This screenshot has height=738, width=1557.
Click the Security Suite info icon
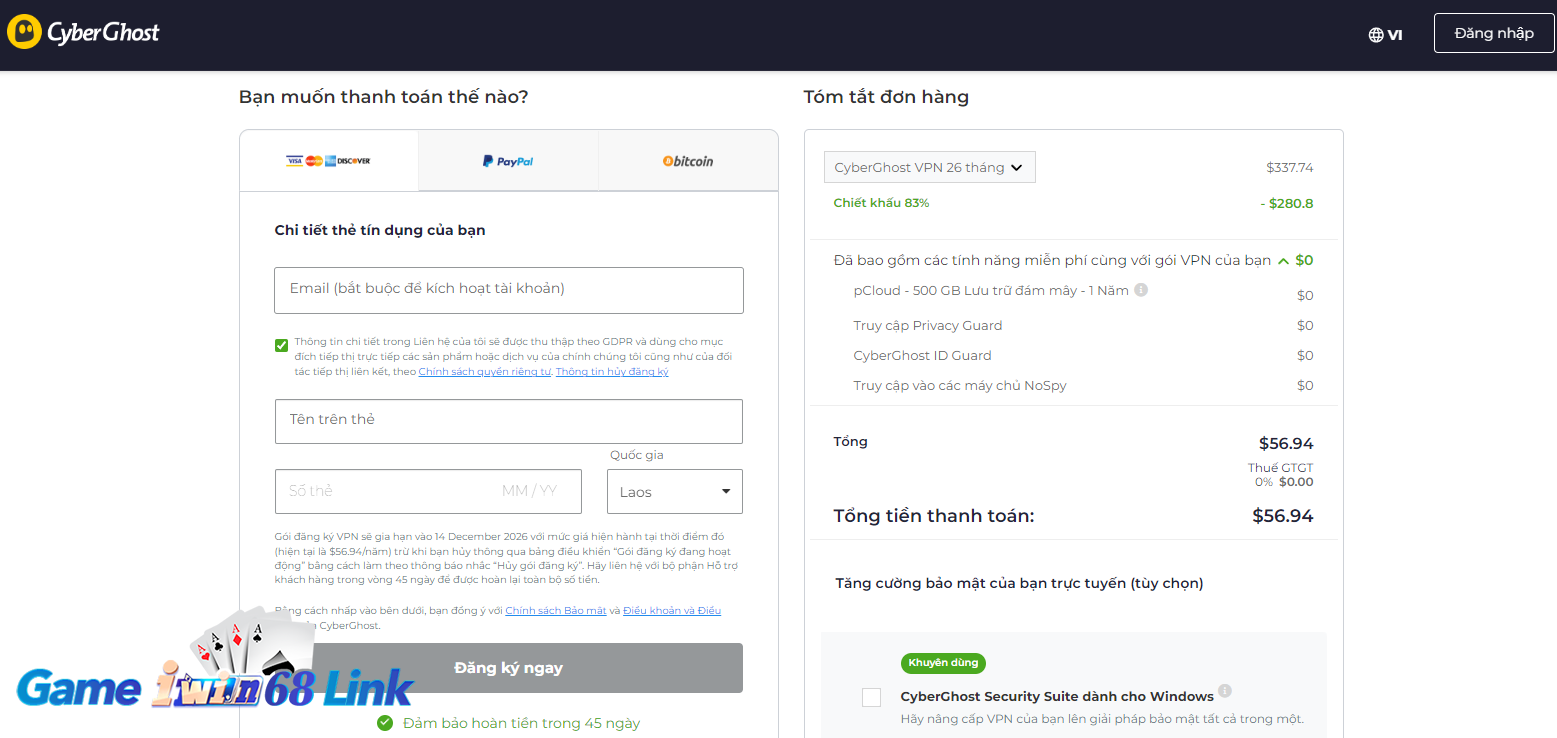[x=1225, y=691]
